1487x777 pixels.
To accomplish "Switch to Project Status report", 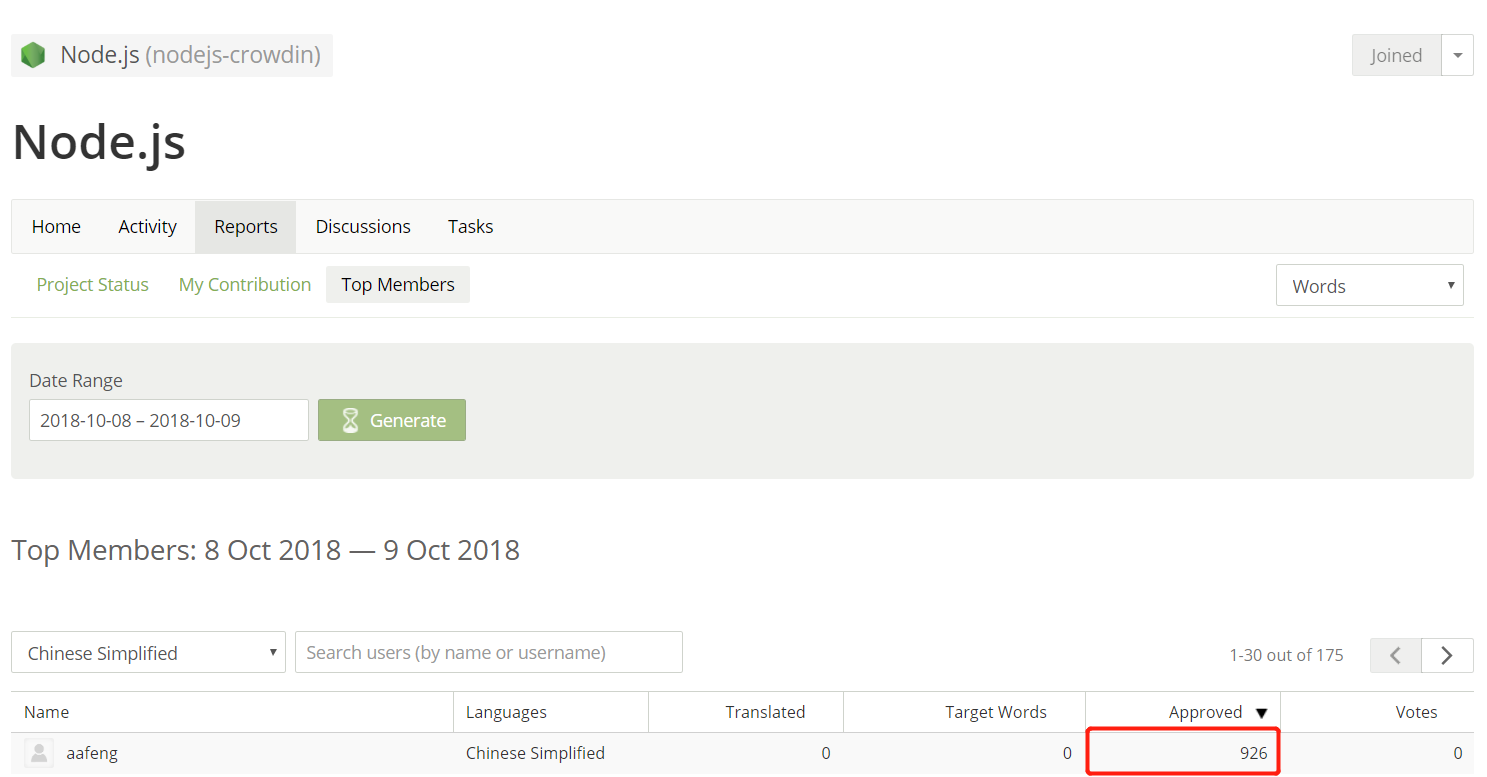I will click(x=92, y=285).
